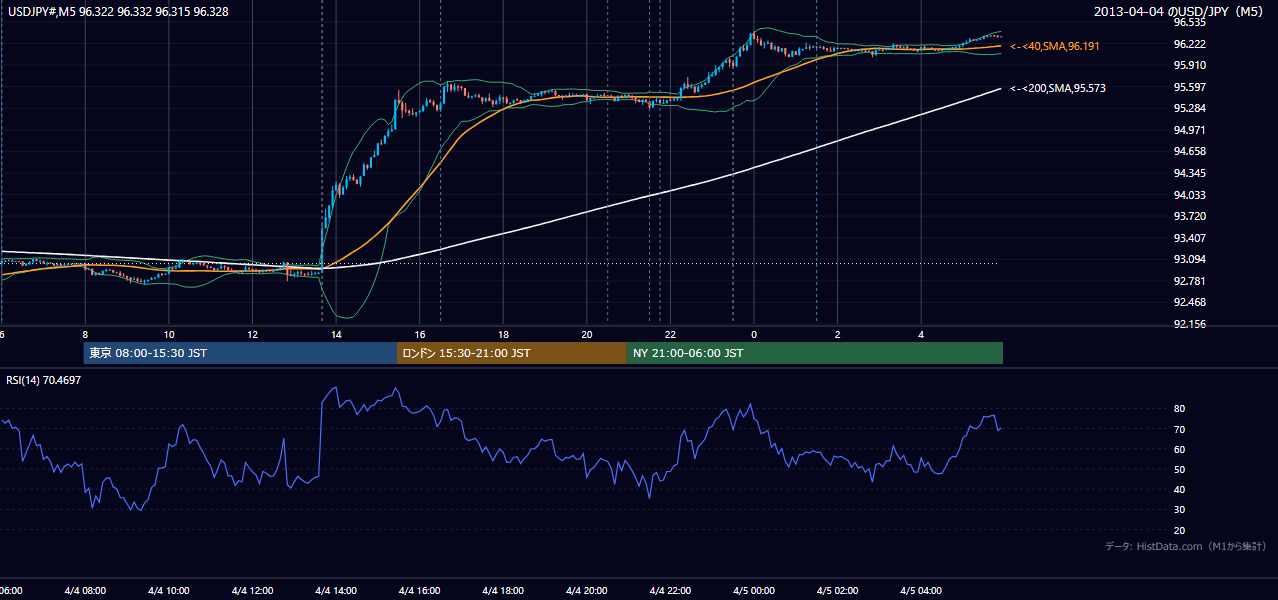Click the NY 21:00-06:00 JST session bar
This screenshot has height=600, width=1278.
coord(815,353)
